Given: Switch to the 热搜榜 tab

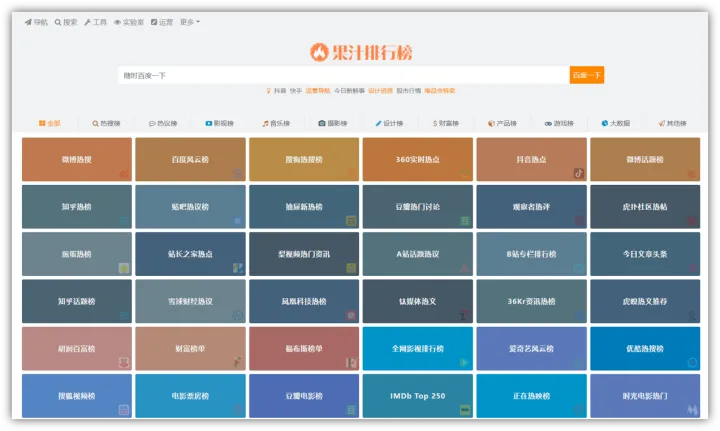Looking at the screenshot, I should (x=106, y=123).
